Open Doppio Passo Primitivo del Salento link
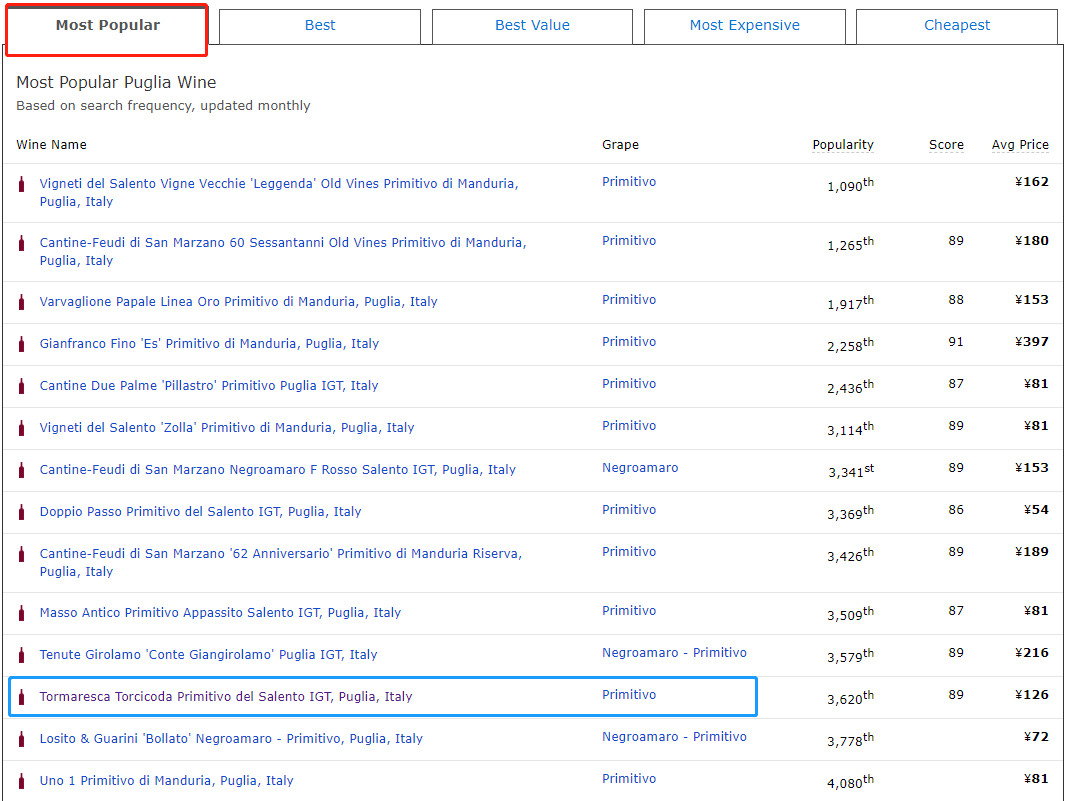This screenshot has width=1065, height=801. tap(200, 512)
